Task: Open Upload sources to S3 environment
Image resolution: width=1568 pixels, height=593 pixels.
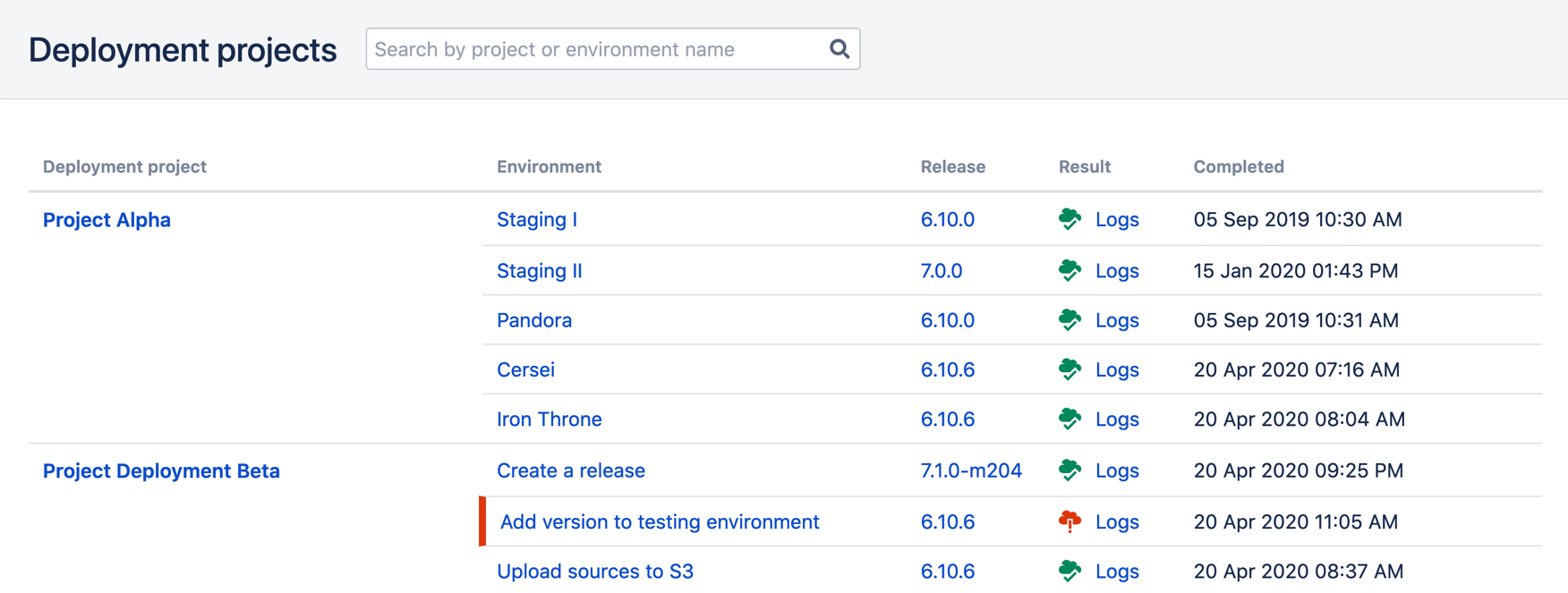Action: (x=595, y=571)
